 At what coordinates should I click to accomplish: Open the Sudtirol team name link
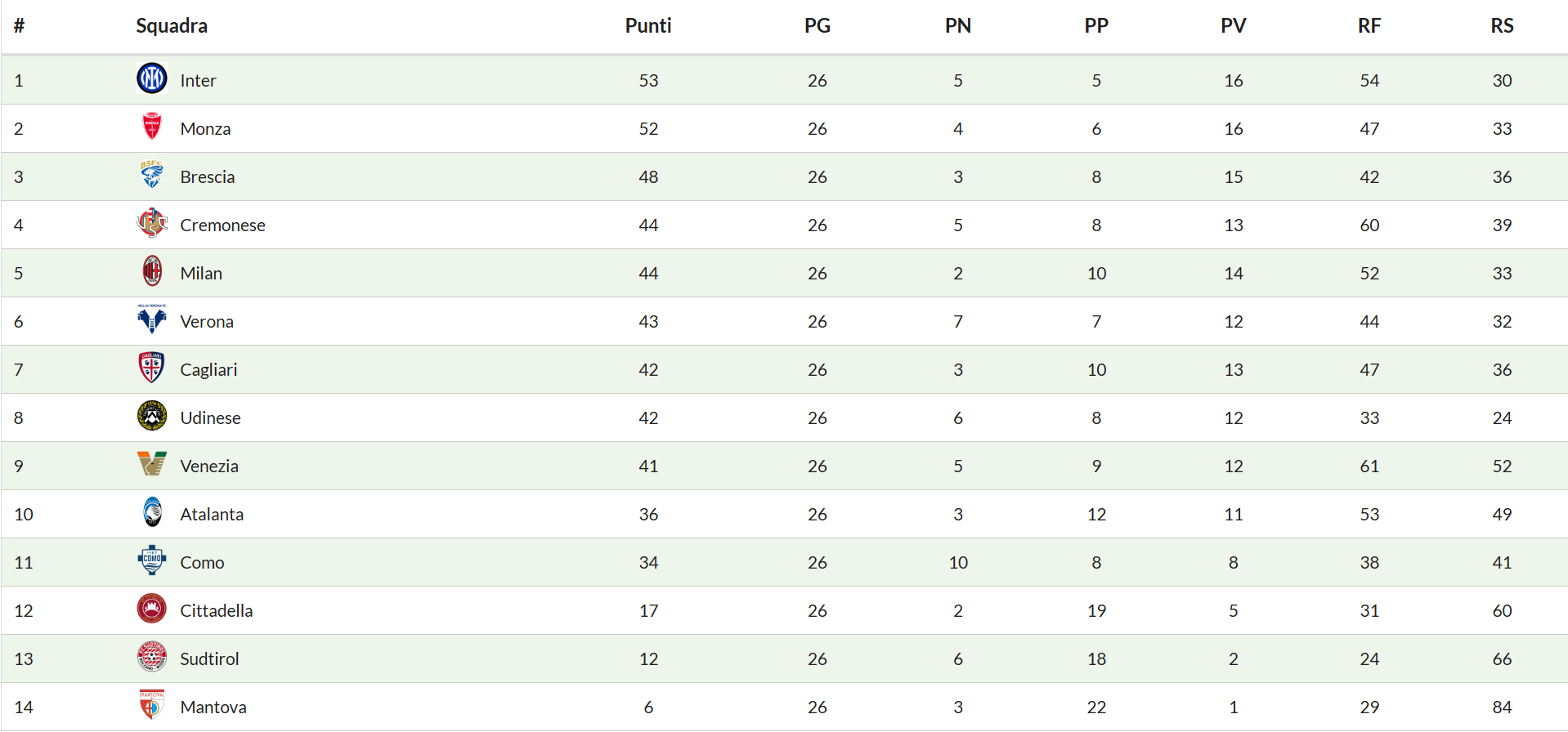coord(210,659)
